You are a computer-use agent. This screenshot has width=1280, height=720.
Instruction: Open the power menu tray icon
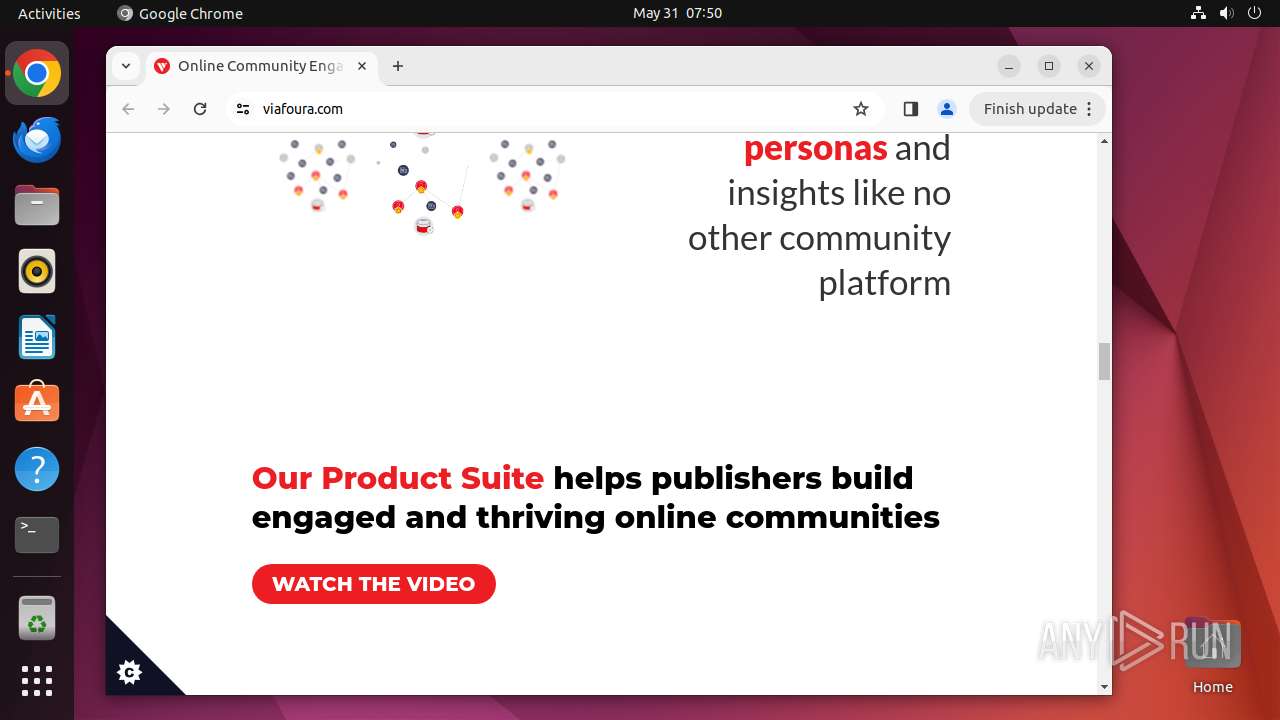coord(1254,13)
